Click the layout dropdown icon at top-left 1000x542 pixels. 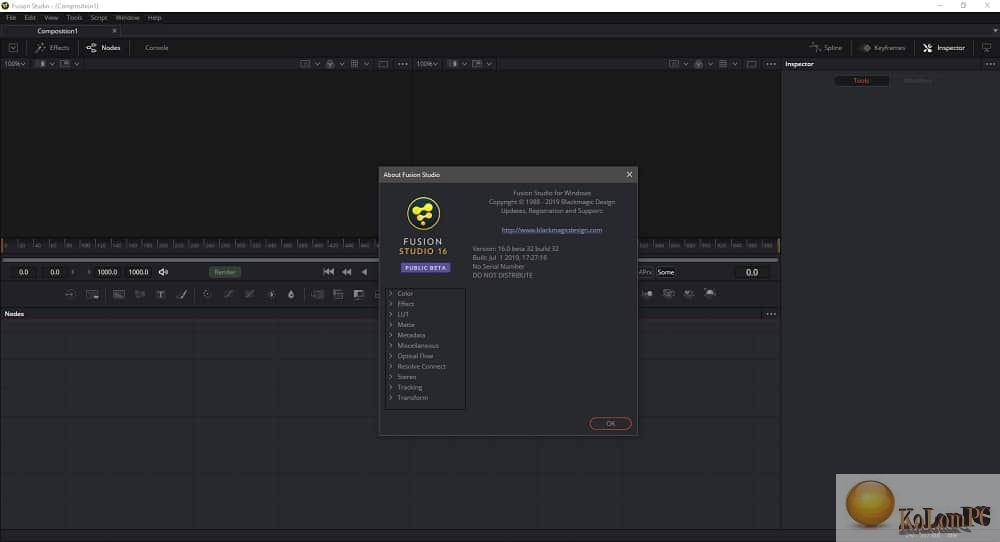(x=13, y=48)
